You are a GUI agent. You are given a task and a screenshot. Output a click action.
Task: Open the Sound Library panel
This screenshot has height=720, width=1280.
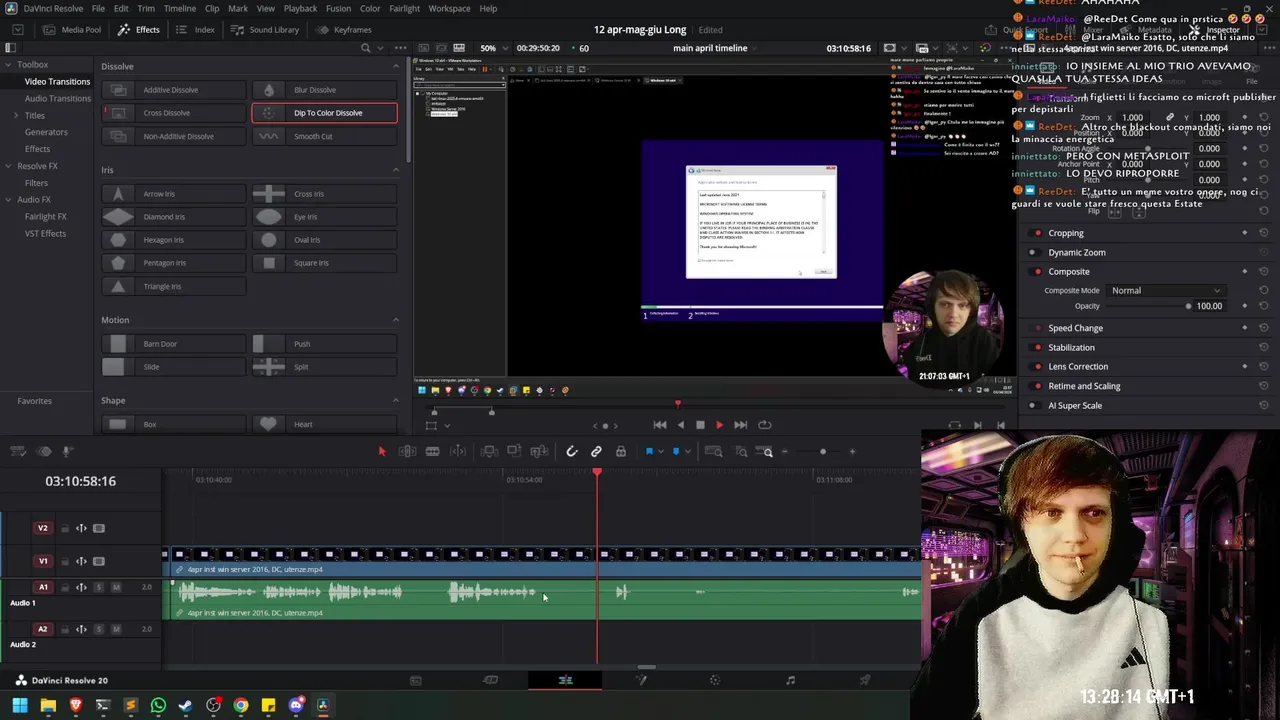265,30
